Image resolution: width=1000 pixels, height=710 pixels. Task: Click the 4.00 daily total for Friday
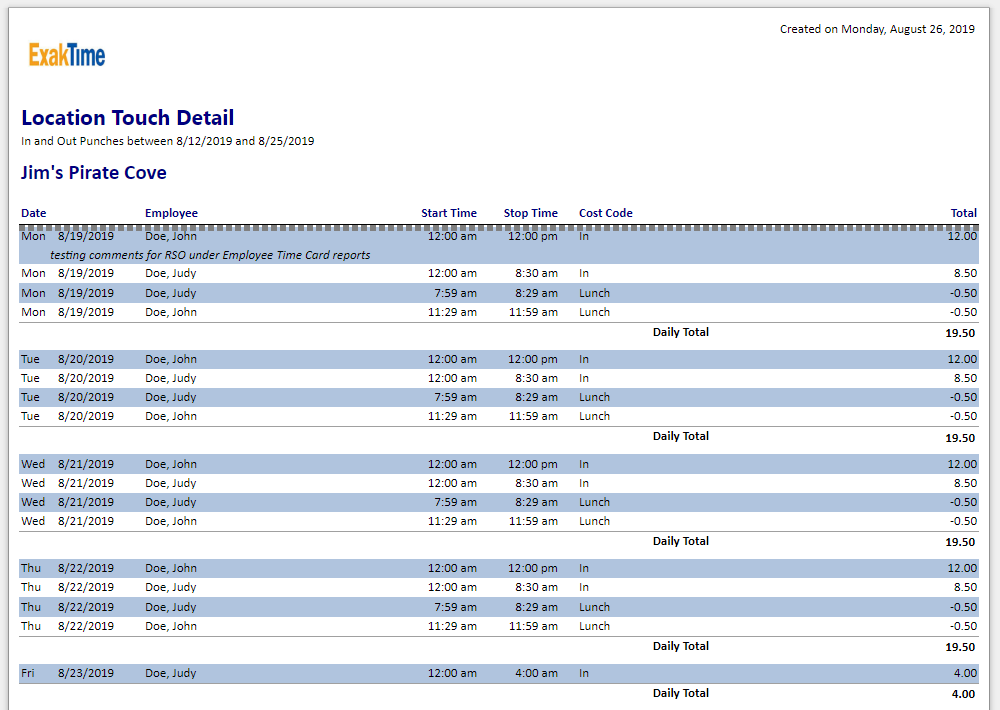963,694
